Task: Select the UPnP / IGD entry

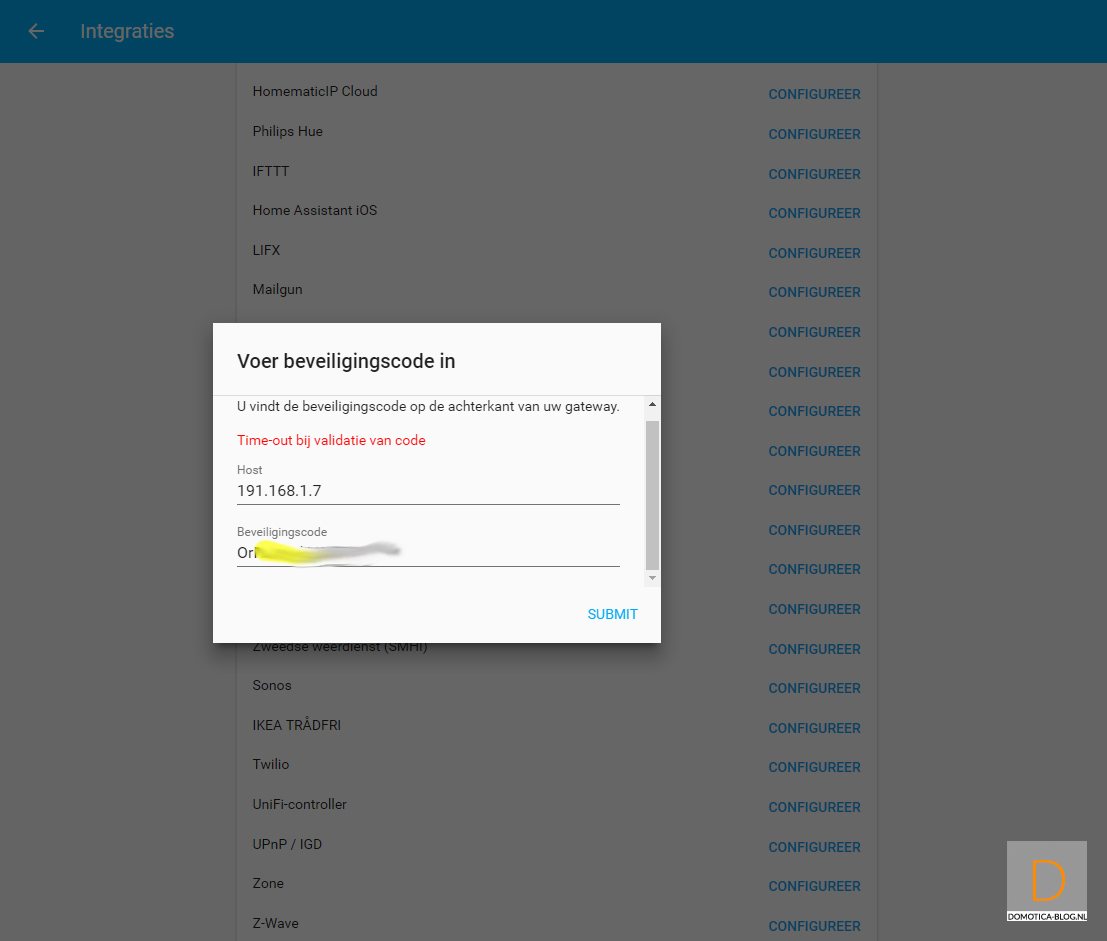Action: [x=287, y=844]
